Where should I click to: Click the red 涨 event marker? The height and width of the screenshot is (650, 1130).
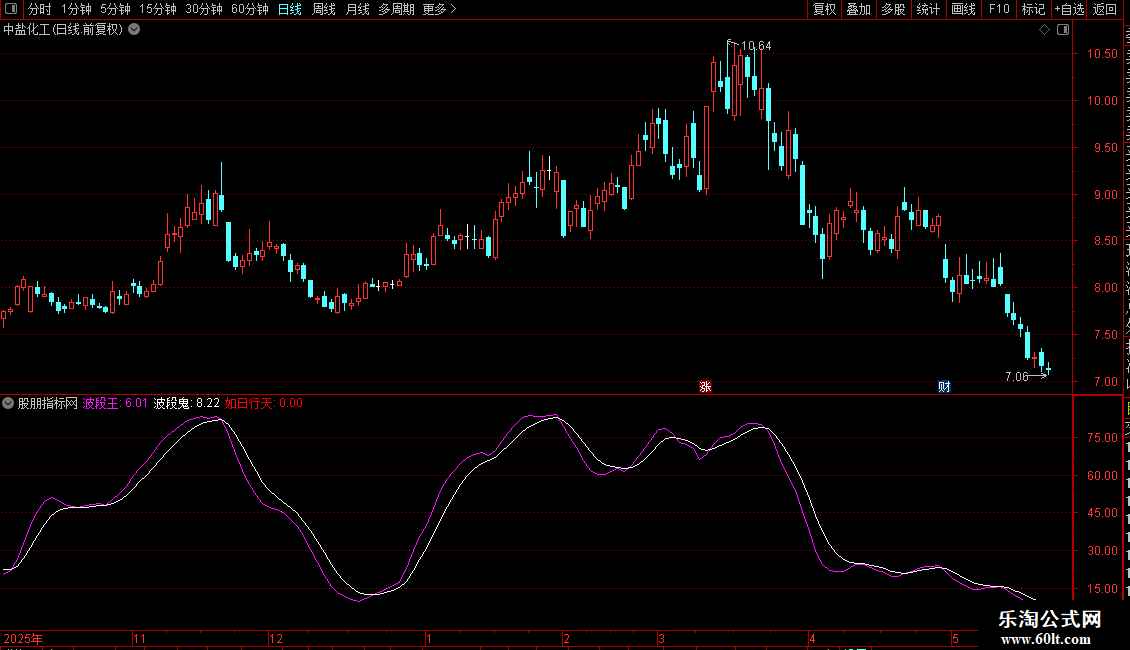tap(705, 387)
